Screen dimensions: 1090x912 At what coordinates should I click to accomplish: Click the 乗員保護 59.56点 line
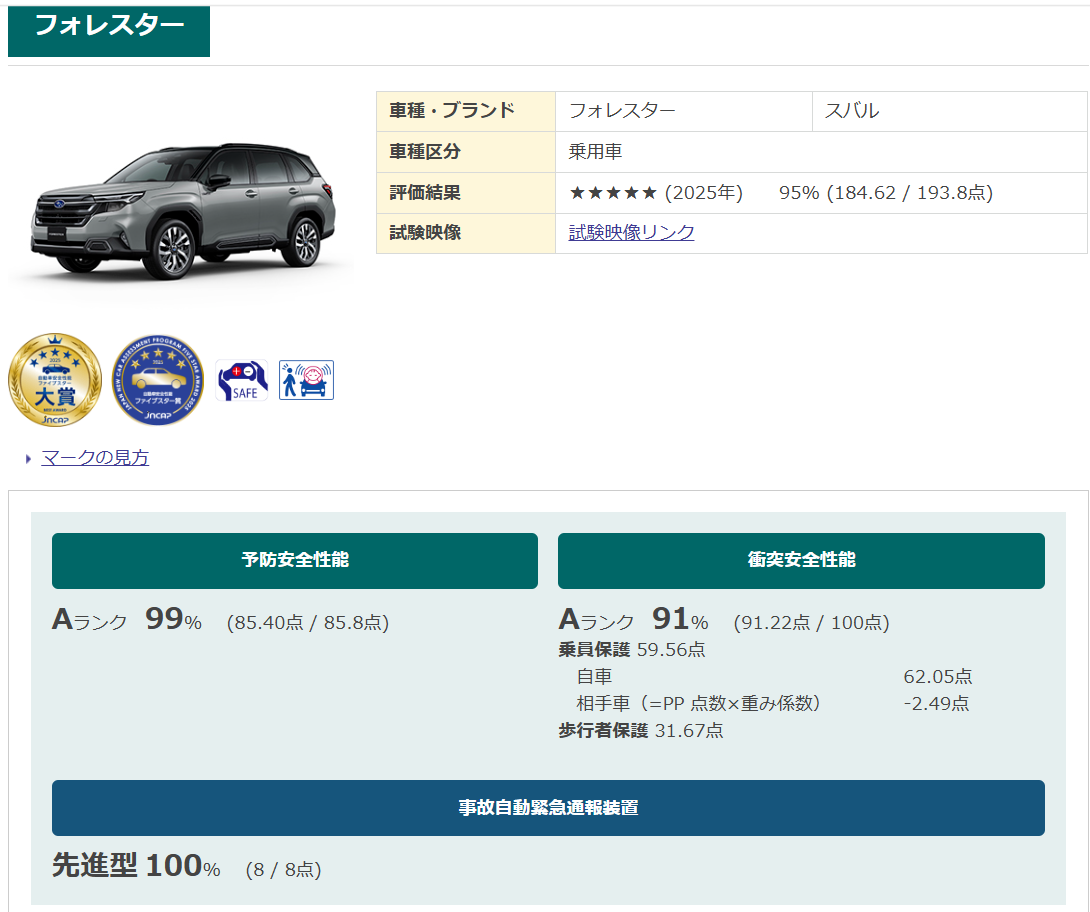pyautogui.click(x=632, y=649)
